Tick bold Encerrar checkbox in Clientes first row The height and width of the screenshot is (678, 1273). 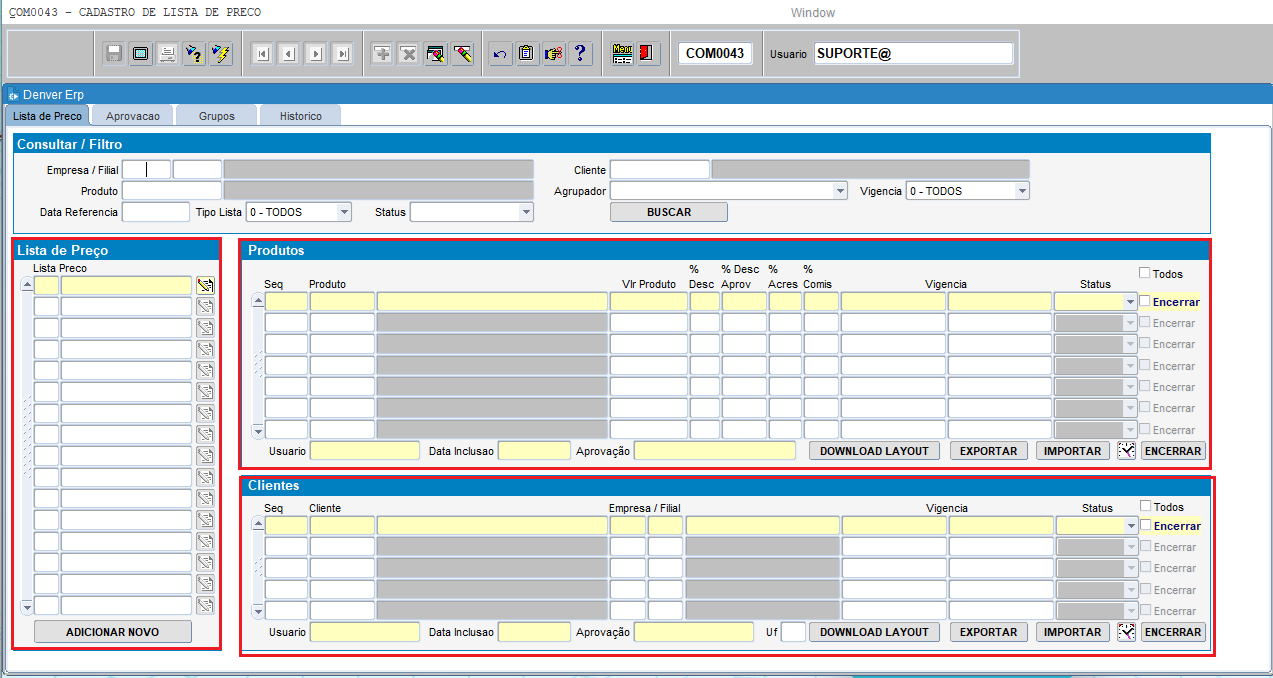point(1146,525)
